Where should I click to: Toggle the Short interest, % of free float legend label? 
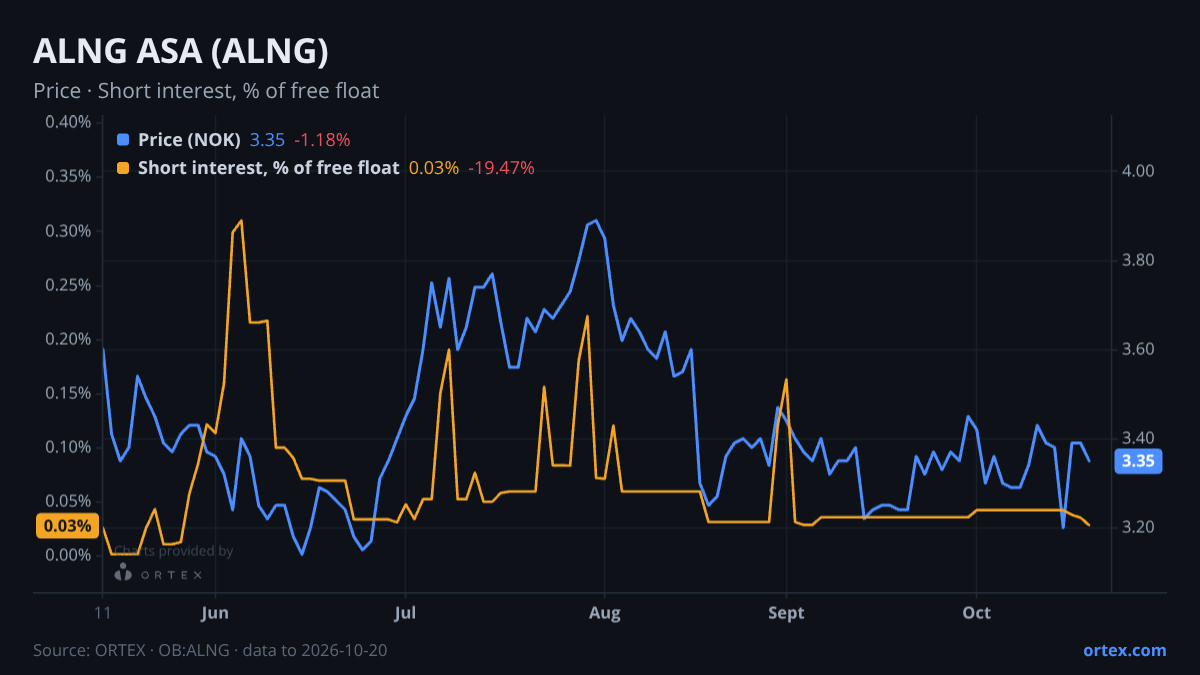[268, 168]
